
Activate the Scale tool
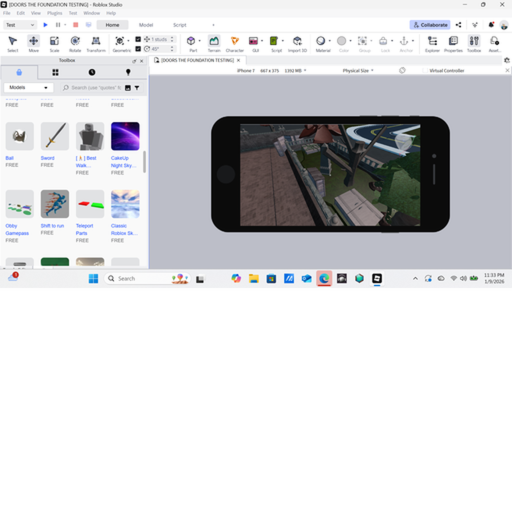pyautogui.click(x=54, y=44)
